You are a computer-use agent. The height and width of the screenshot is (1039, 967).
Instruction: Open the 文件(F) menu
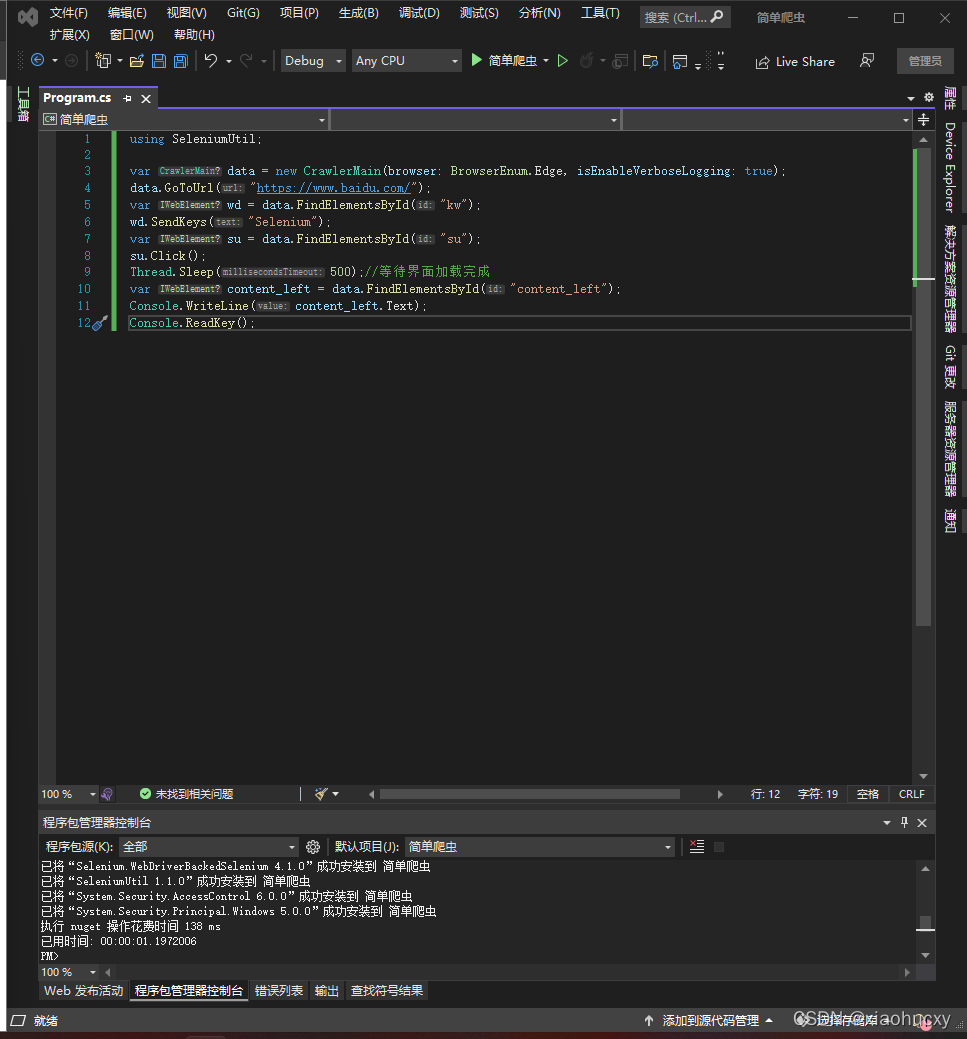(69, 13)
